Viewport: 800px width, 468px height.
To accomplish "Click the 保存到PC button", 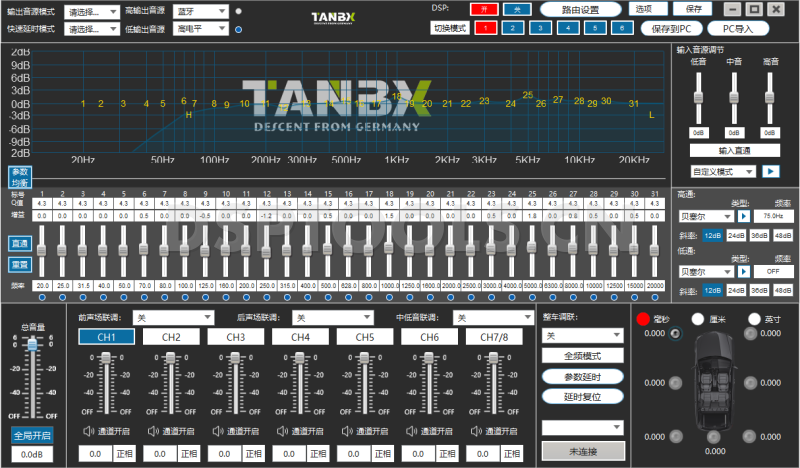I will point(671,29).
